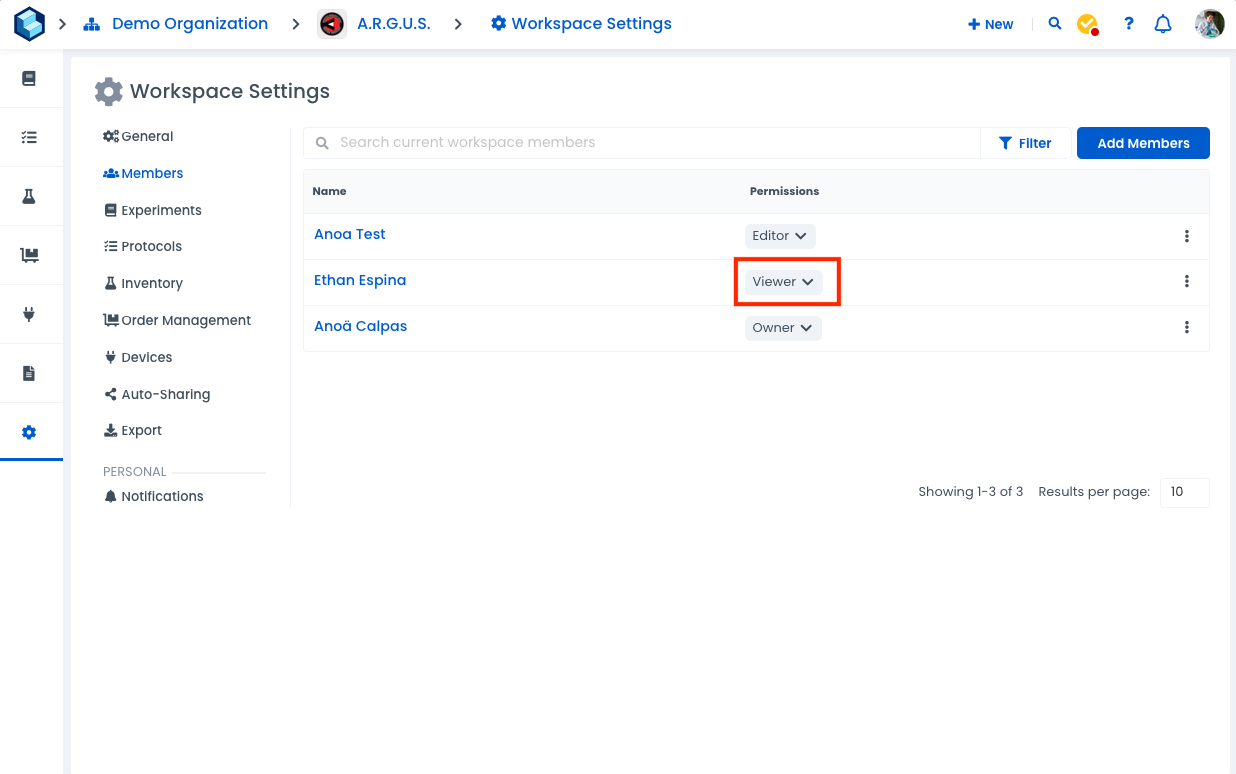Viewport: 1236px width, 774px height.
Task: Click the Add Members button
Action: coord(1143,143)
